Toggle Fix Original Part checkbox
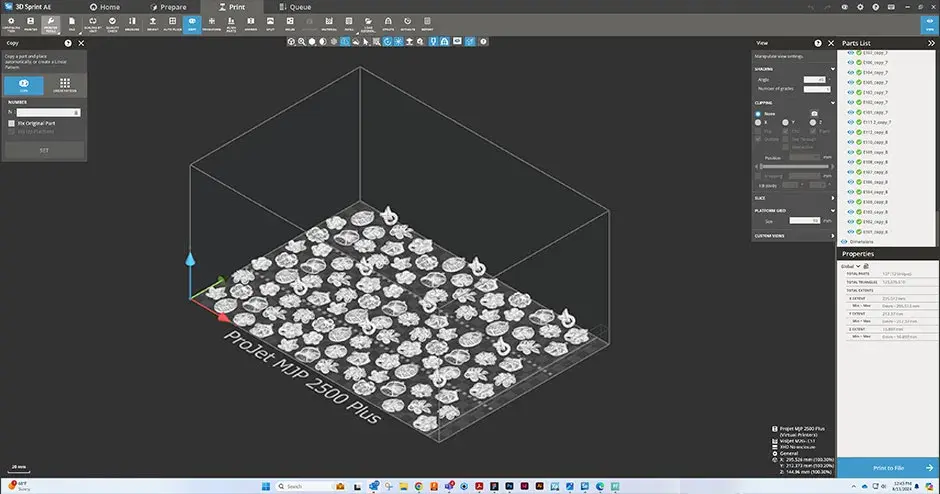 click(x=11, y=123)
